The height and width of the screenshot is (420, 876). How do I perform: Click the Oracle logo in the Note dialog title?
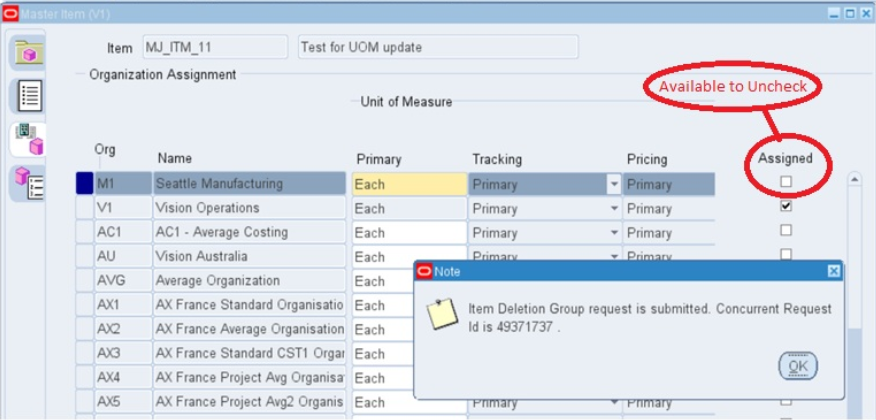tap(424, 271)
